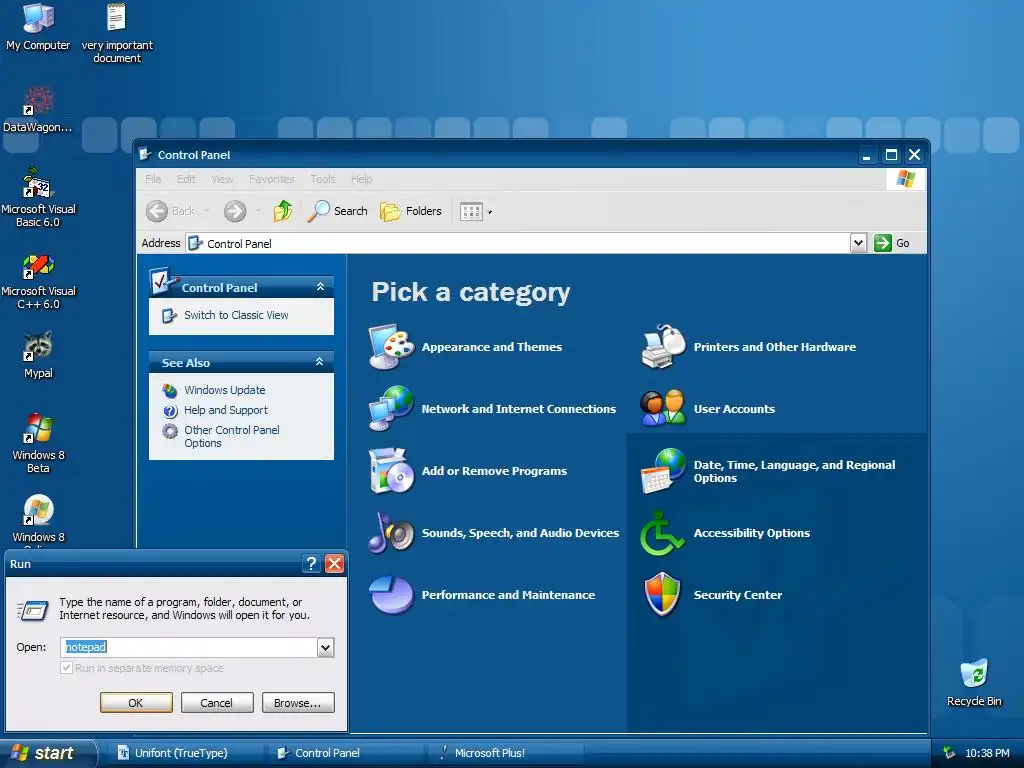Open Network and Internet Connections globe icon

[x=391, y=408]
